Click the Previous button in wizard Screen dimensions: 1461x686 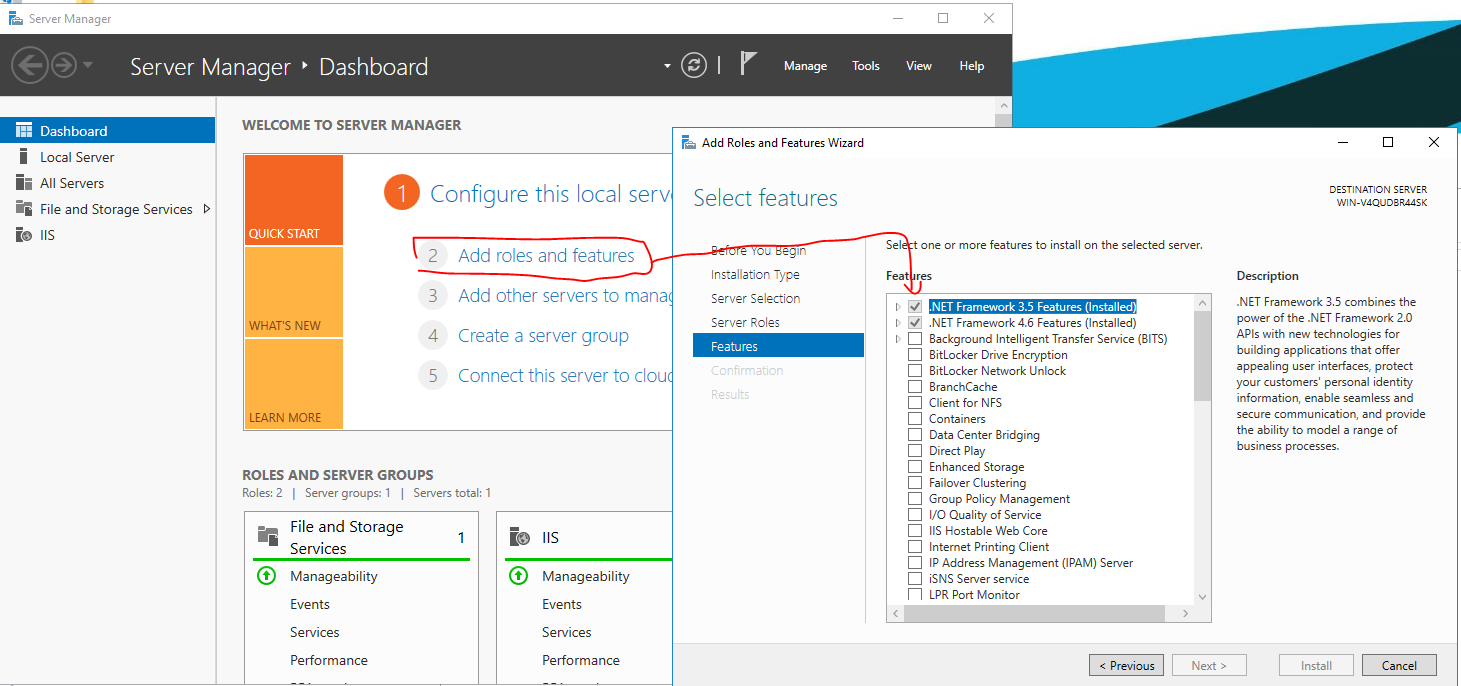click(x=1126, y=666)
